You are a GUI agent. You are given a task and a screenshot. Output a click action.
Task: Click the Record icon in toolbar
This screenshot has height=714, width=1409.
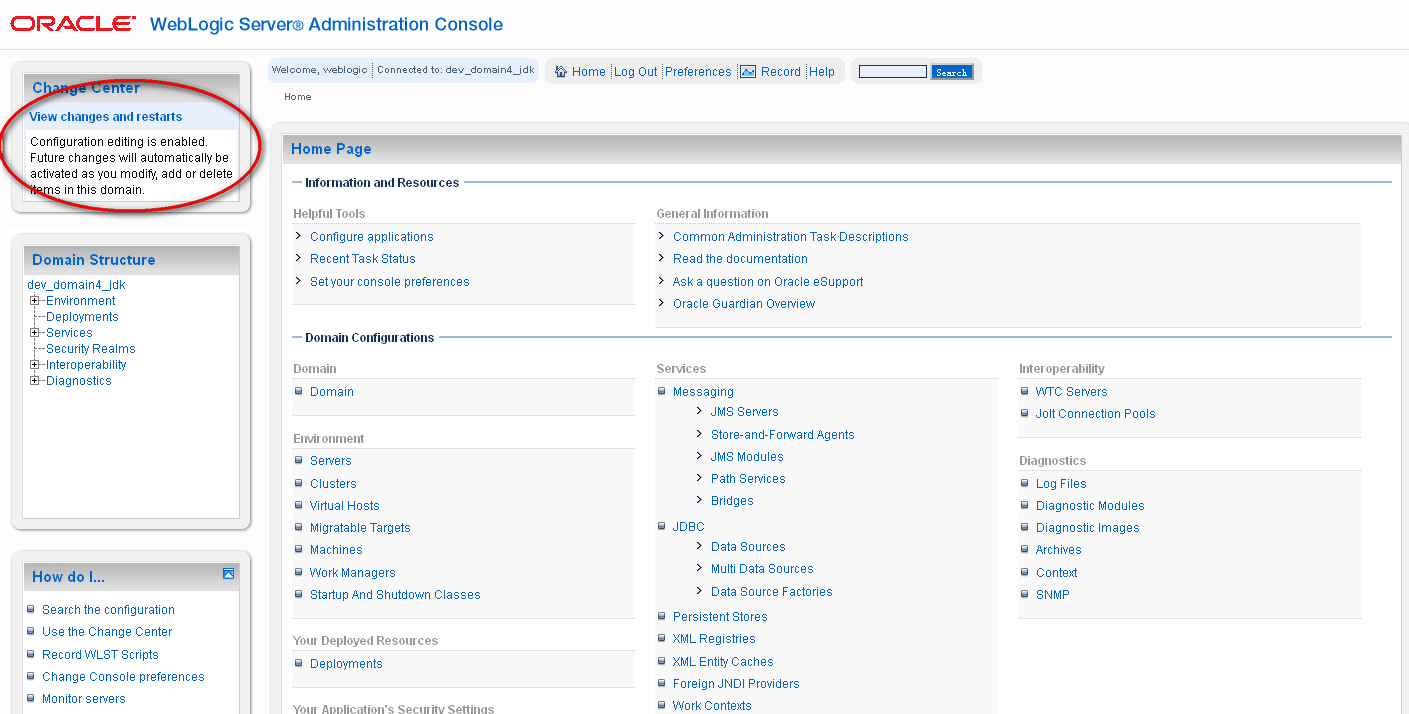(x=748, y=72)
